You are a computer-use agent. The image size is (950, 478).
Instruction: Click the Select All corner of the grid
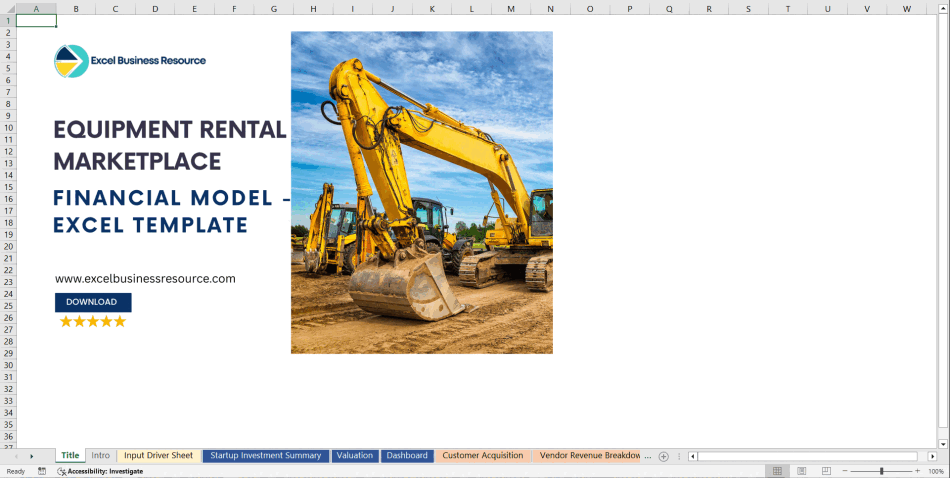click(x=8, y=9)
